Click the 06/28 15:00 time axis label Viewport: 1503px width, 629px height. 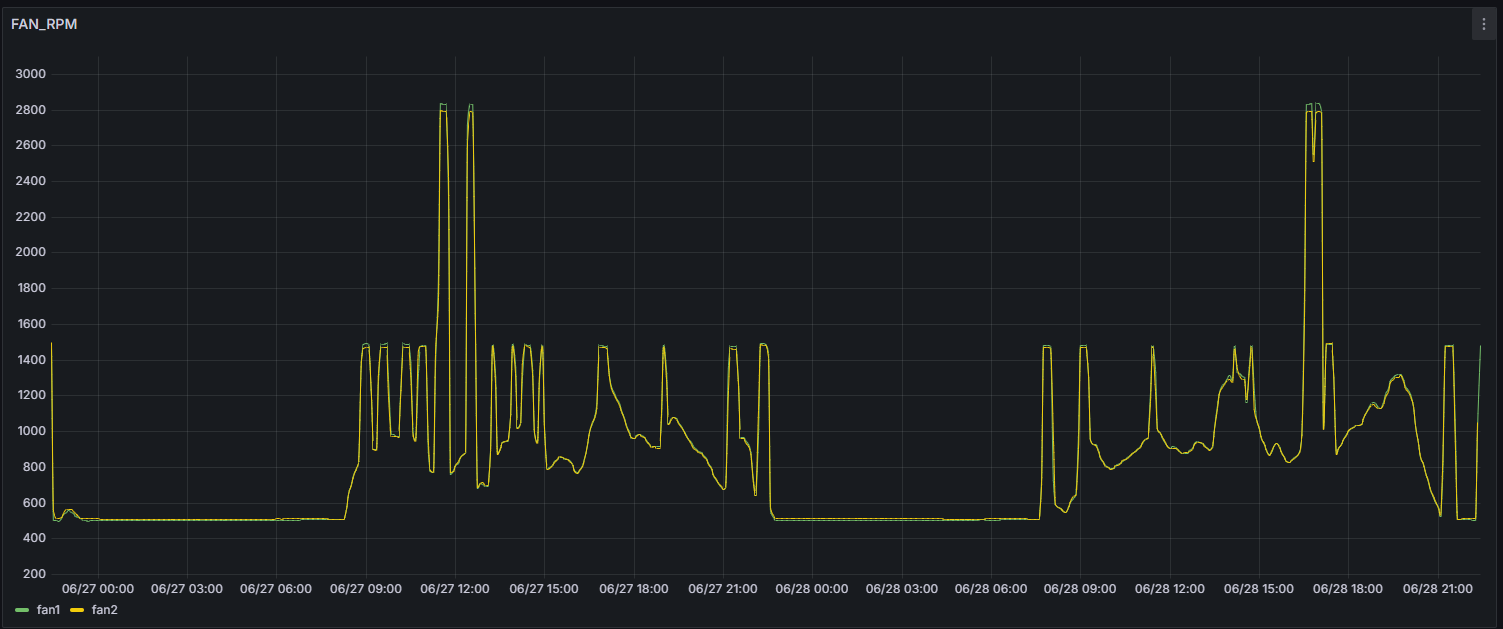pos(1259,589)
